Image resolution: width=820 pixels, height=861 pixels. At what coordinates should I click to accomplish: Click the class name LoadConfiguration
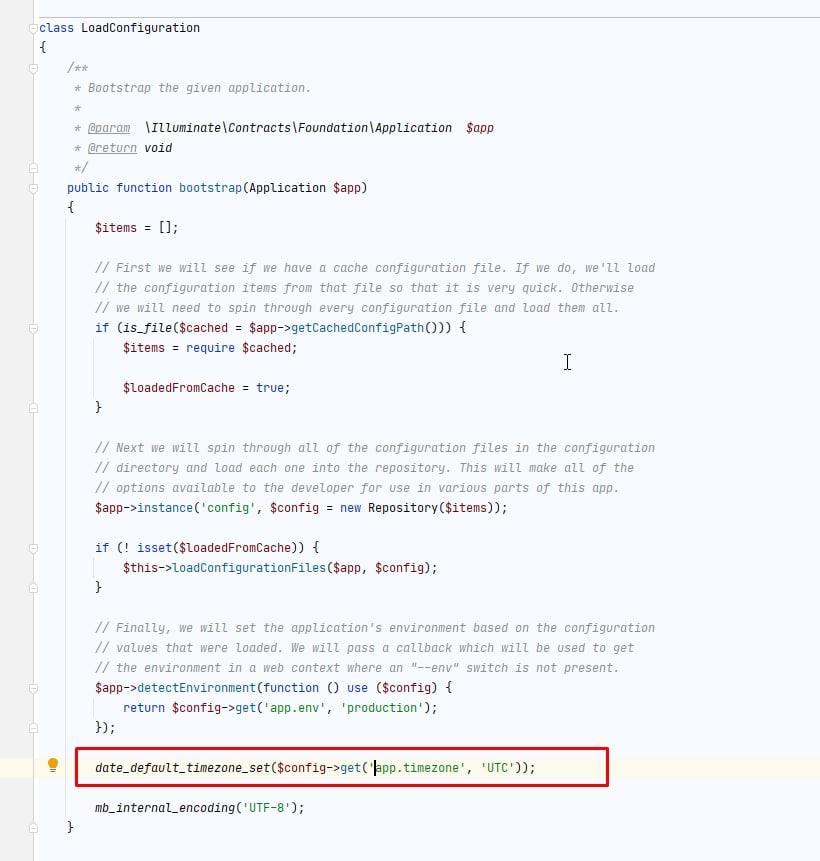[141, 28]
